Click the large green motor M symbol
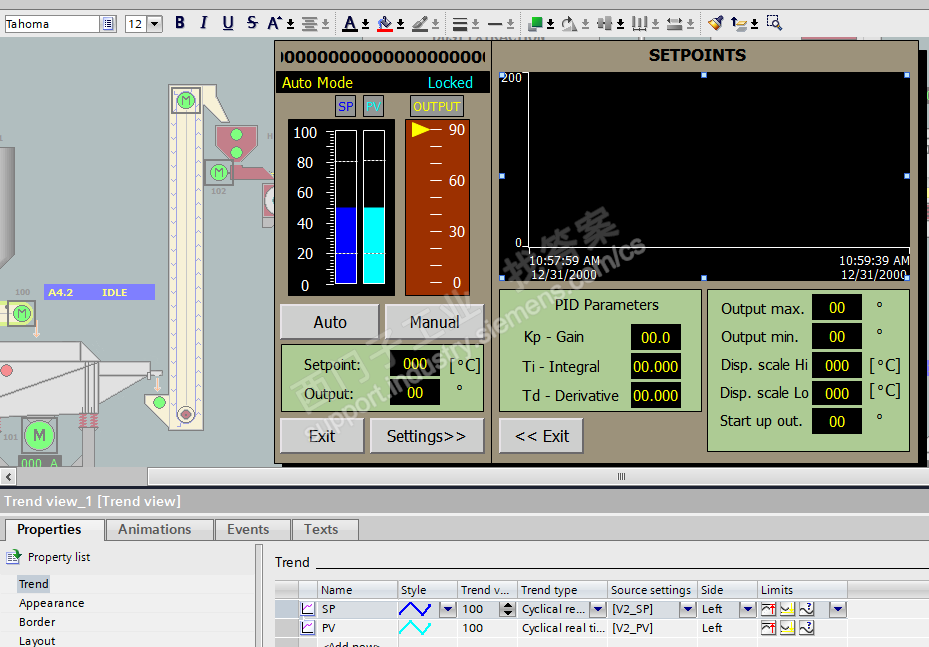The height and width of the screenshot is (647, 929). point(39,435)
